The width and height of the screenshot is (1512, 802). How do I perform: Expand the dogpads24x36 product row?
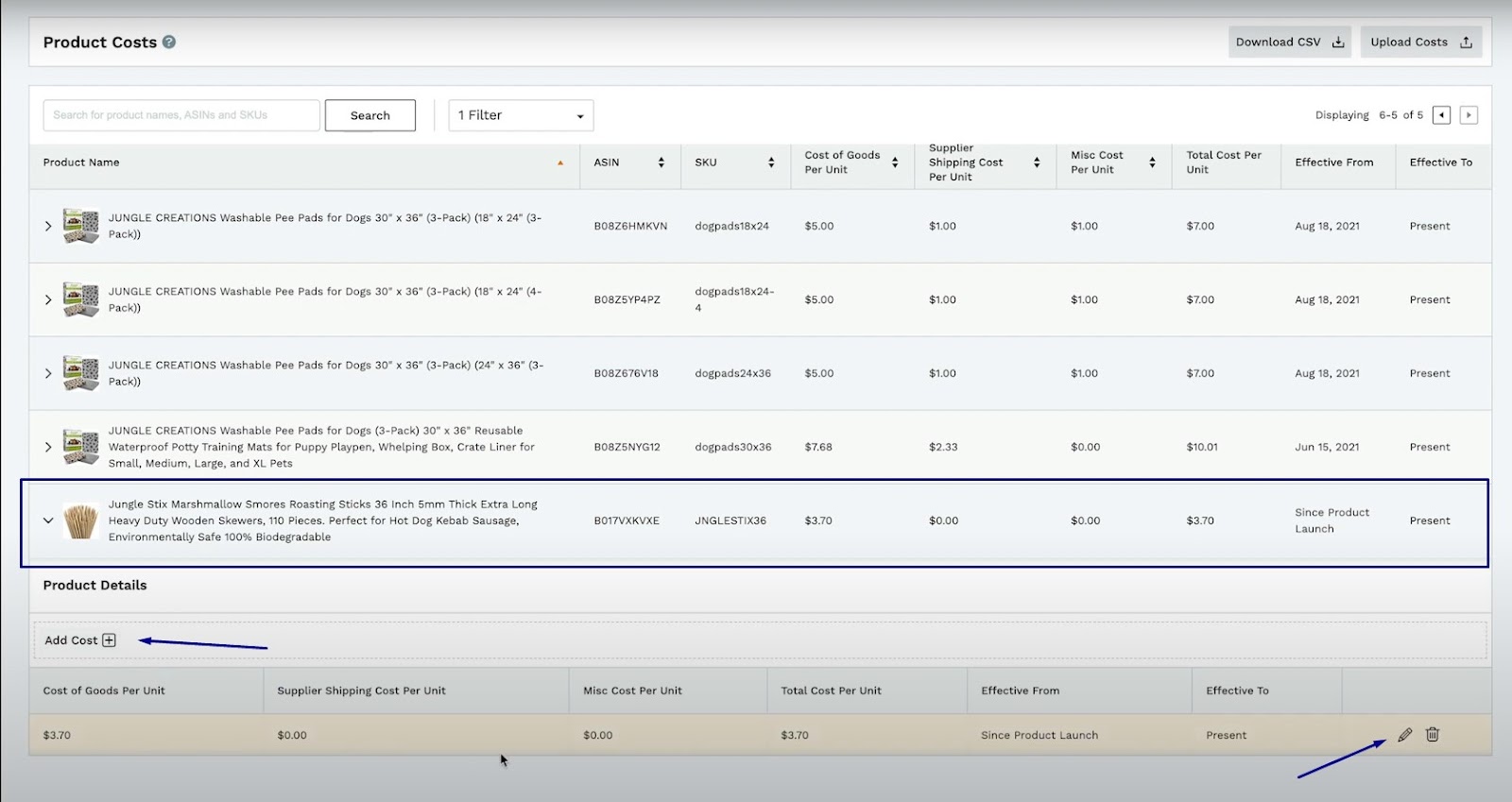(x=48, y=373)
